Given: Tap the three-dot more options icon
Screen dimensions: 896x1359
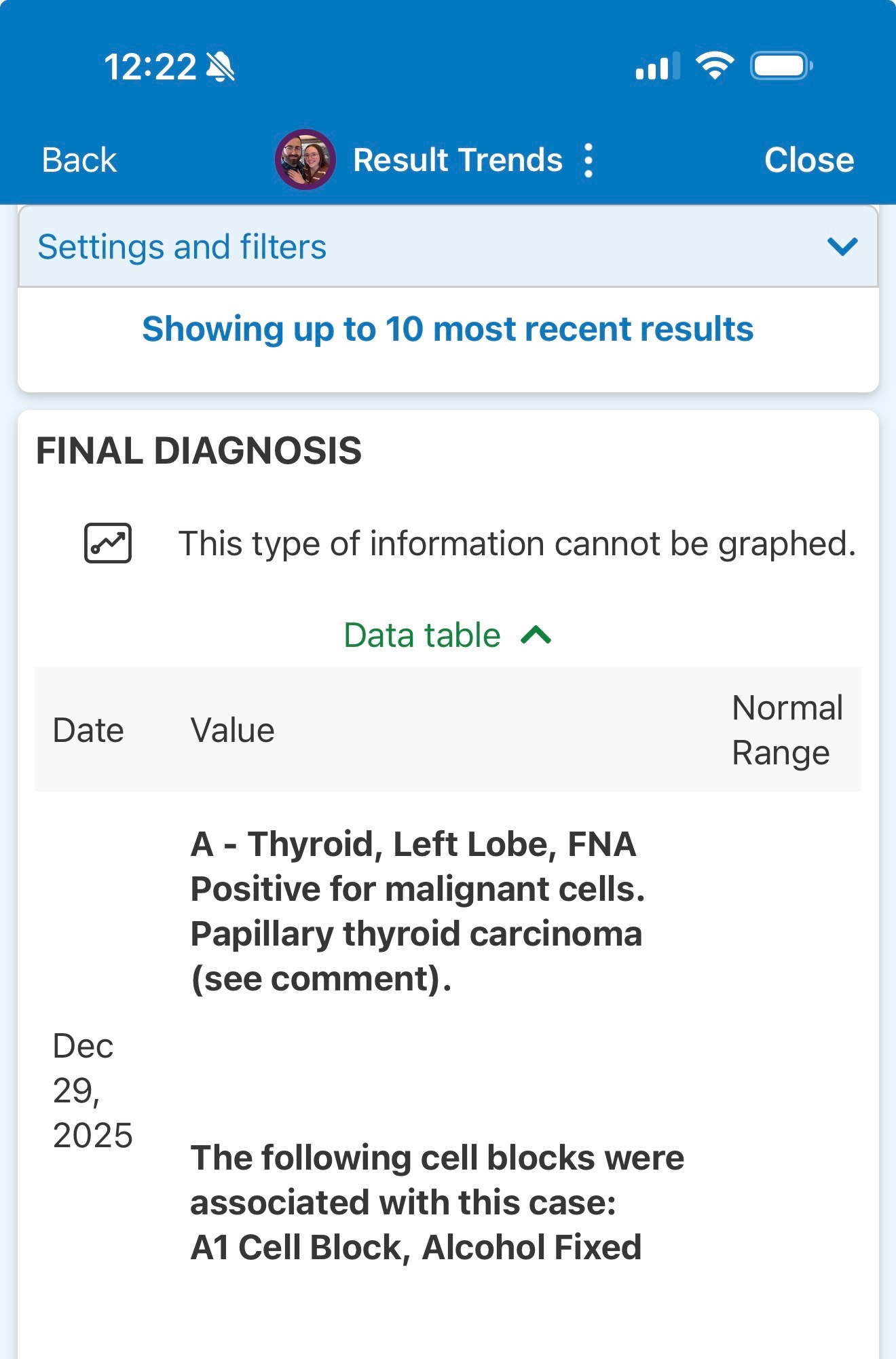Looking at the screenshot, I should 589,161.
